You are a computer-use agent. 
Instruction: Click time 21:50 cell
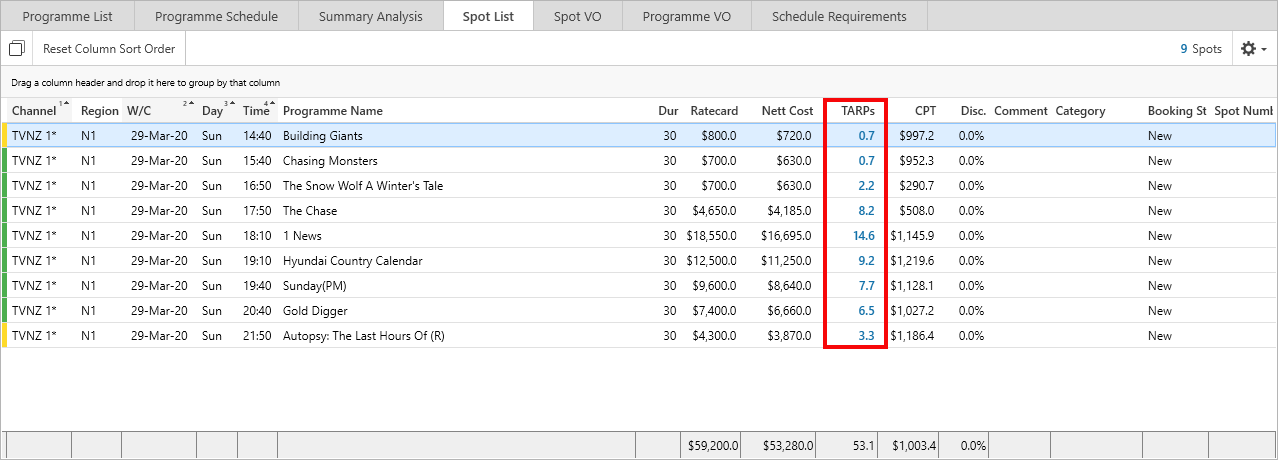257,336
